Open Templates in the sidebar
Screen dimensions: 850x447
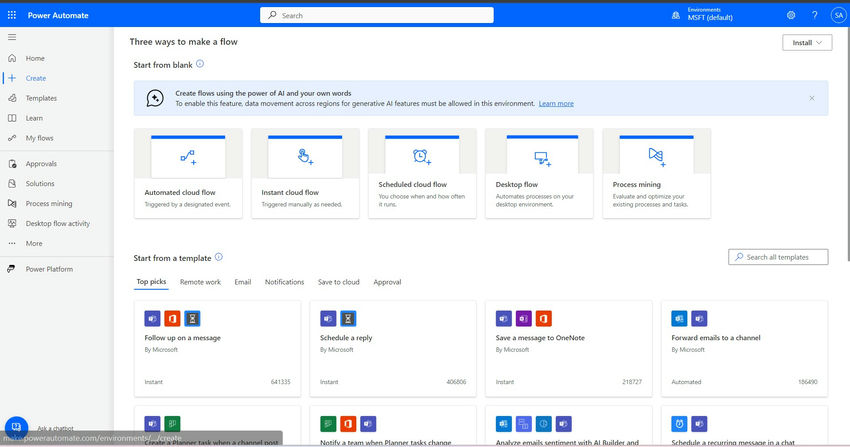pyautogui.click(x=41, y=98)
